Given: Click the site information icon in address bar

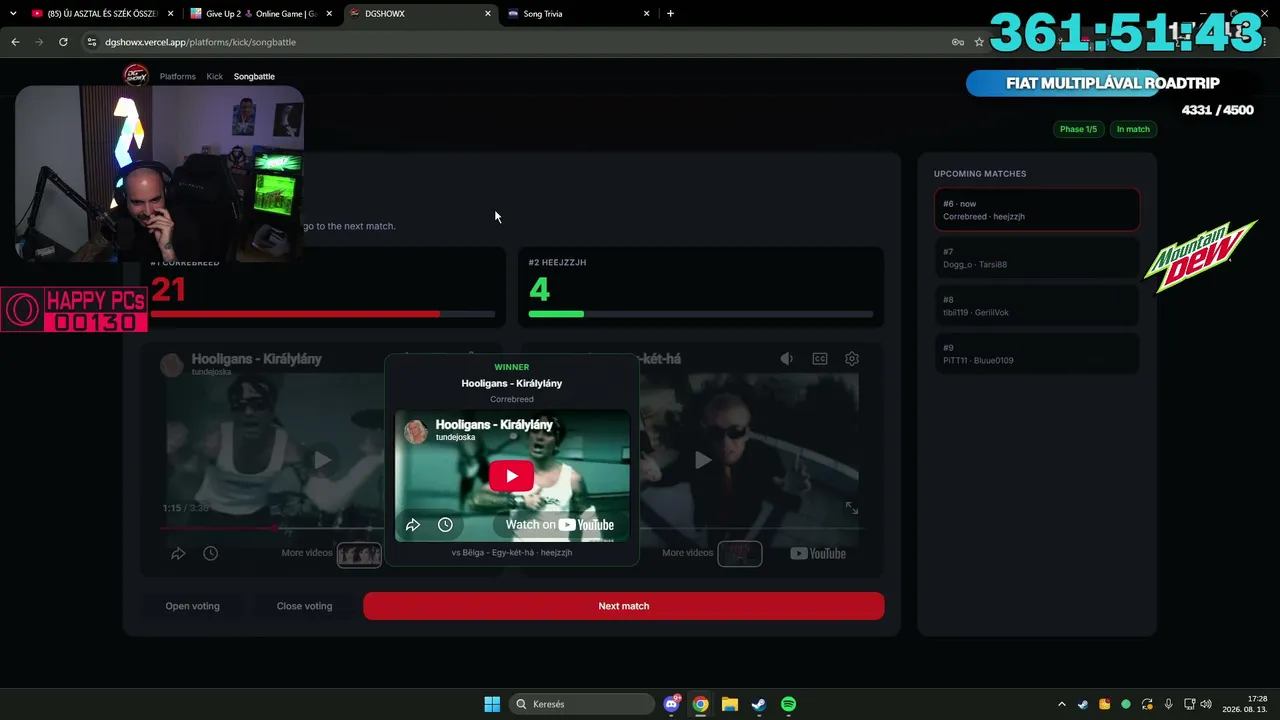Looking at the screenshot, I should 92,42.
